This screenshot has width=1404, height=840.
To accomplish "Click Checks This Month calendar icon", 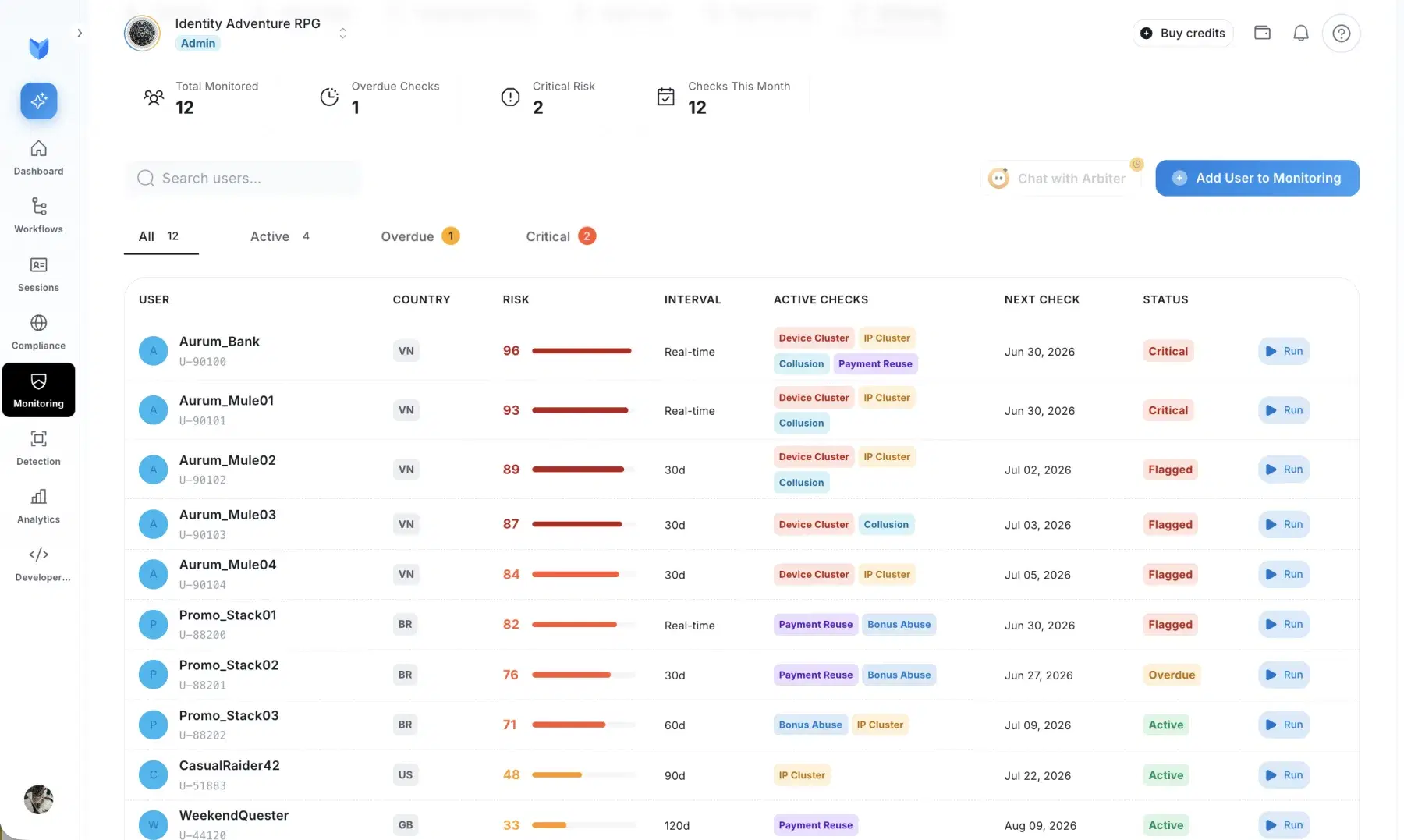I will pos(666,97).
